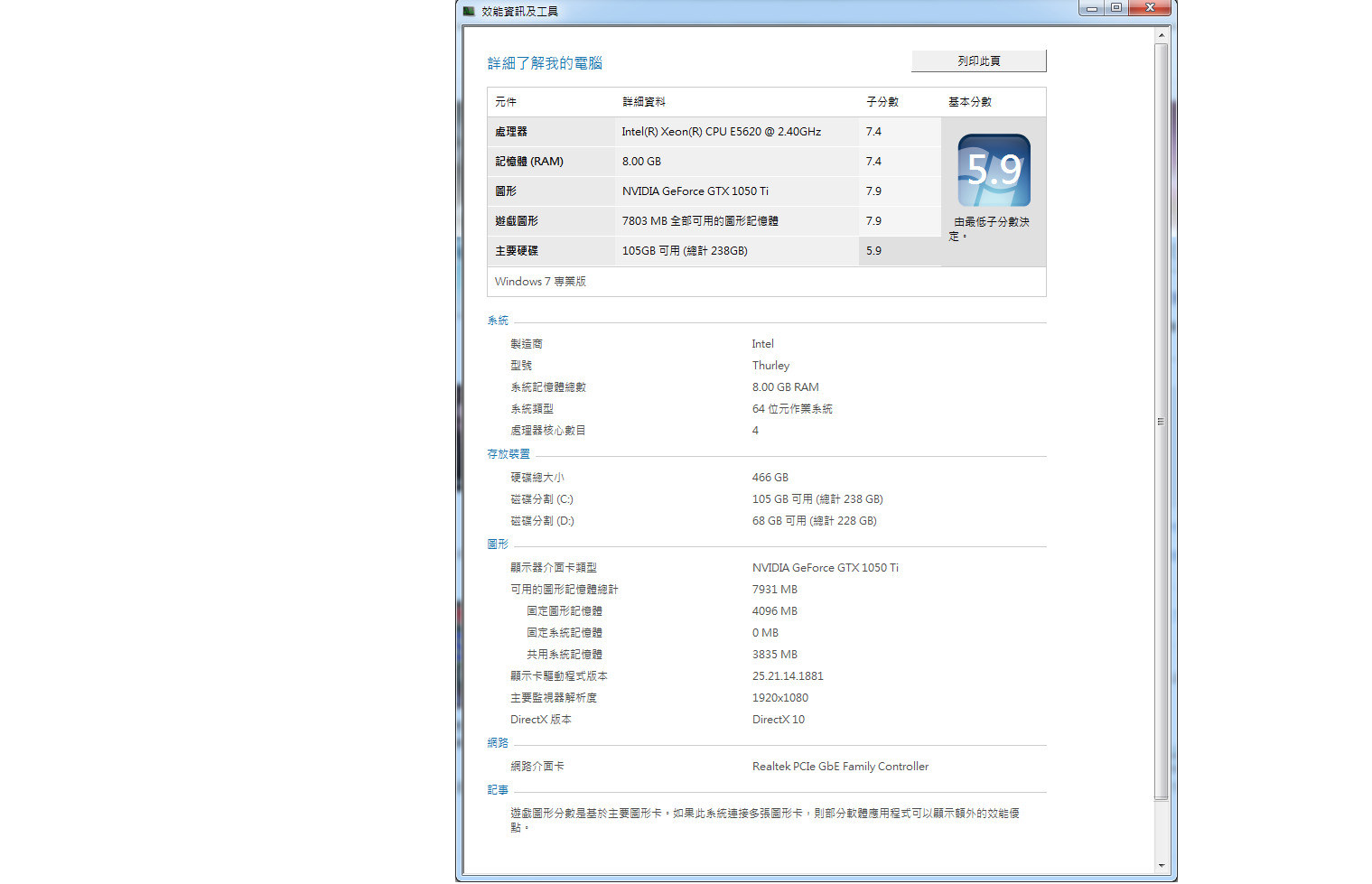Click the 網路 section heading

(498, 743)
